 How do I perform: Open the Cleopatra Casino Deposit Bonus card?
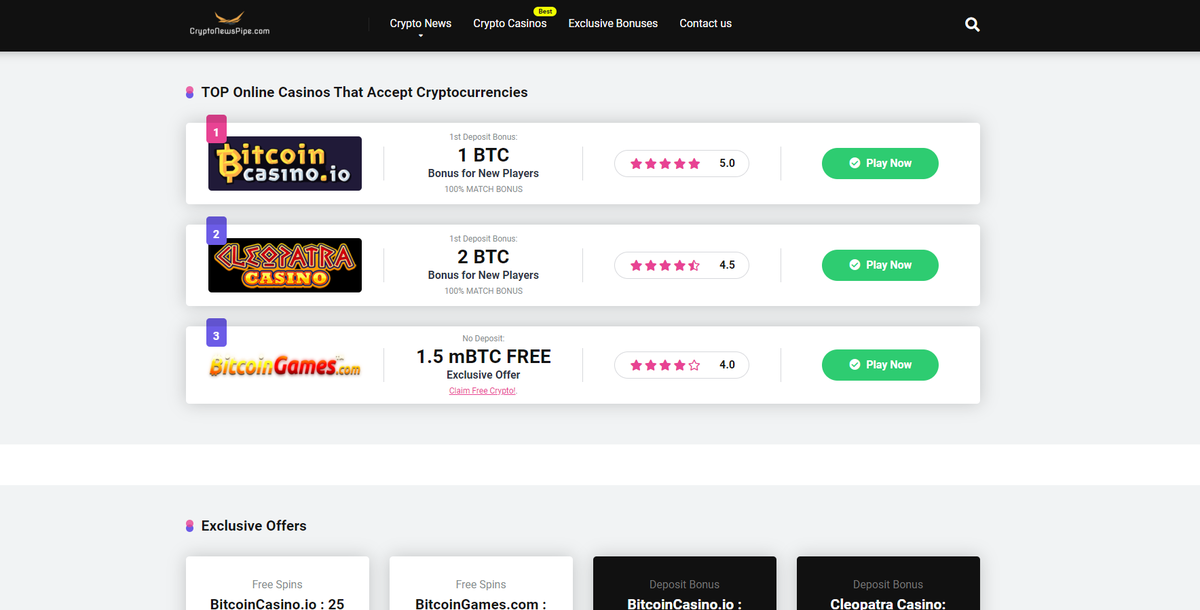pos(888,590)
